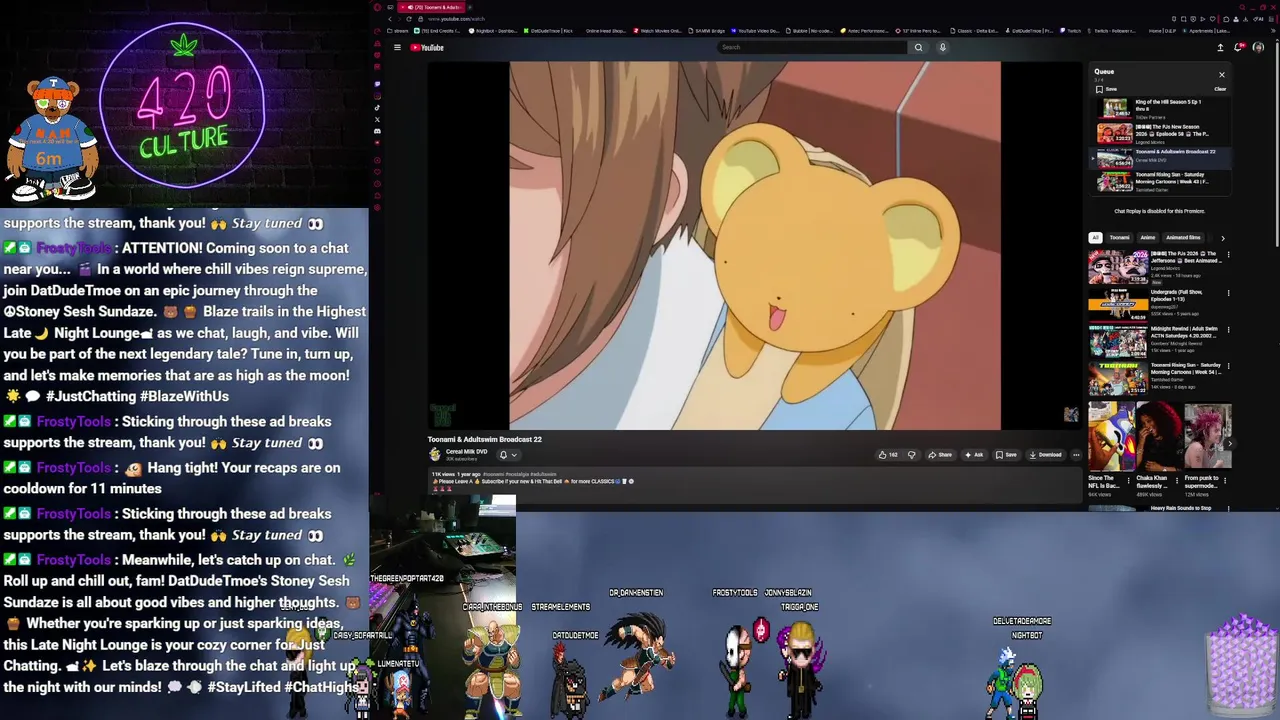1280x720 pixels.
Task: Play King of the Hill Season 5 queue item
Action: tap(1160, 109)
